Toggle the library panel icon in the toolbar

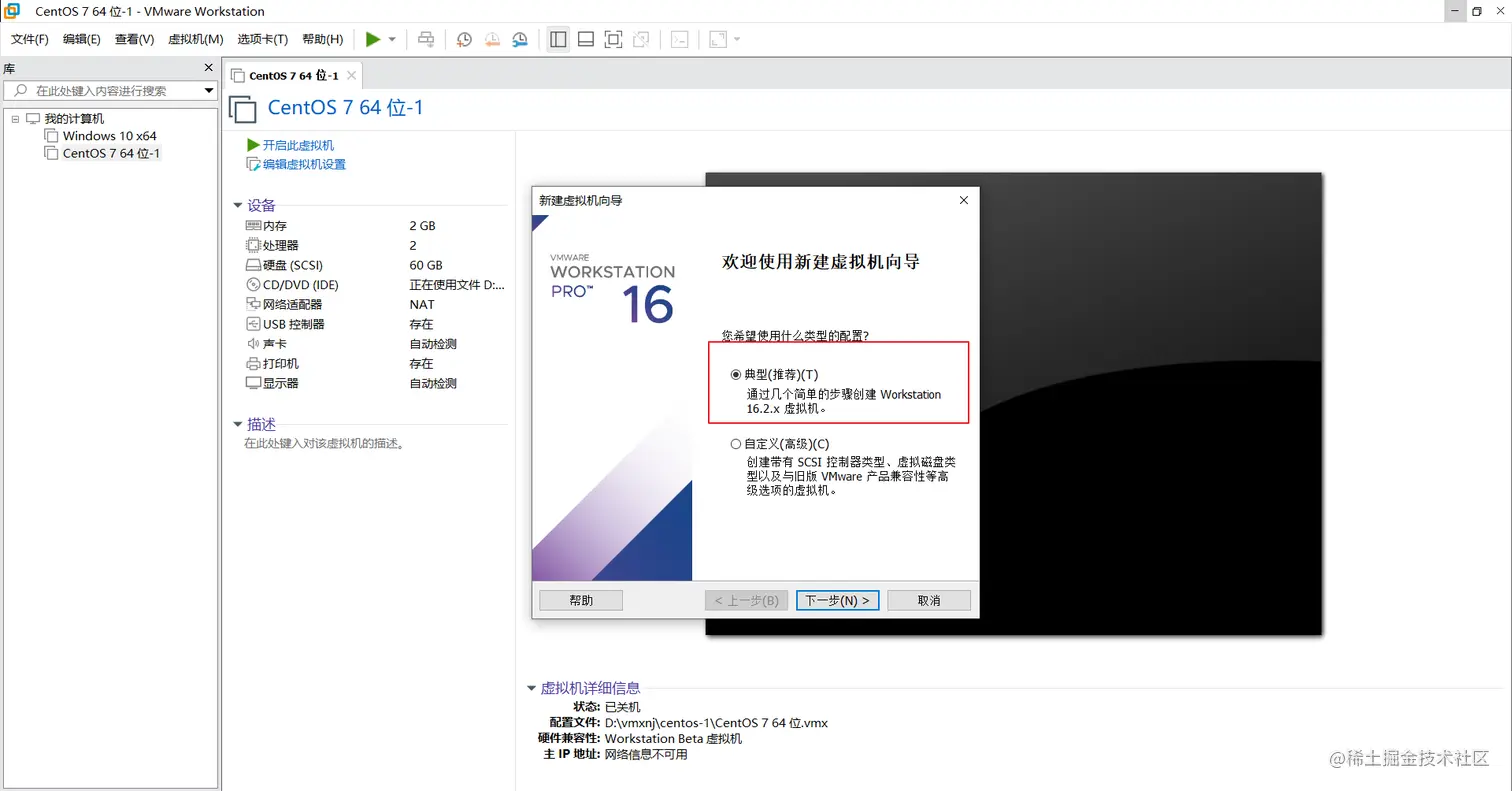pos(557,39)
